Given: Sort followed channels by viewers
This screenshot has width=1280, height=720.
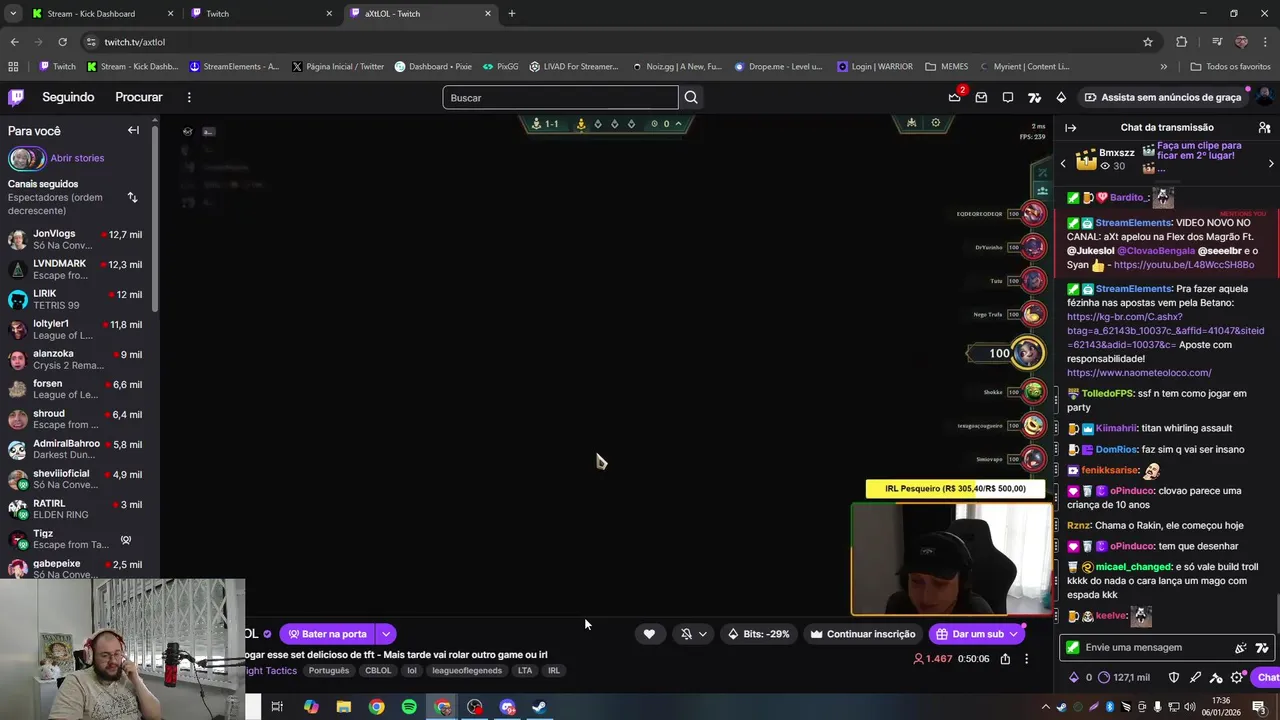Looking at the screenshot, I should 132,197.
